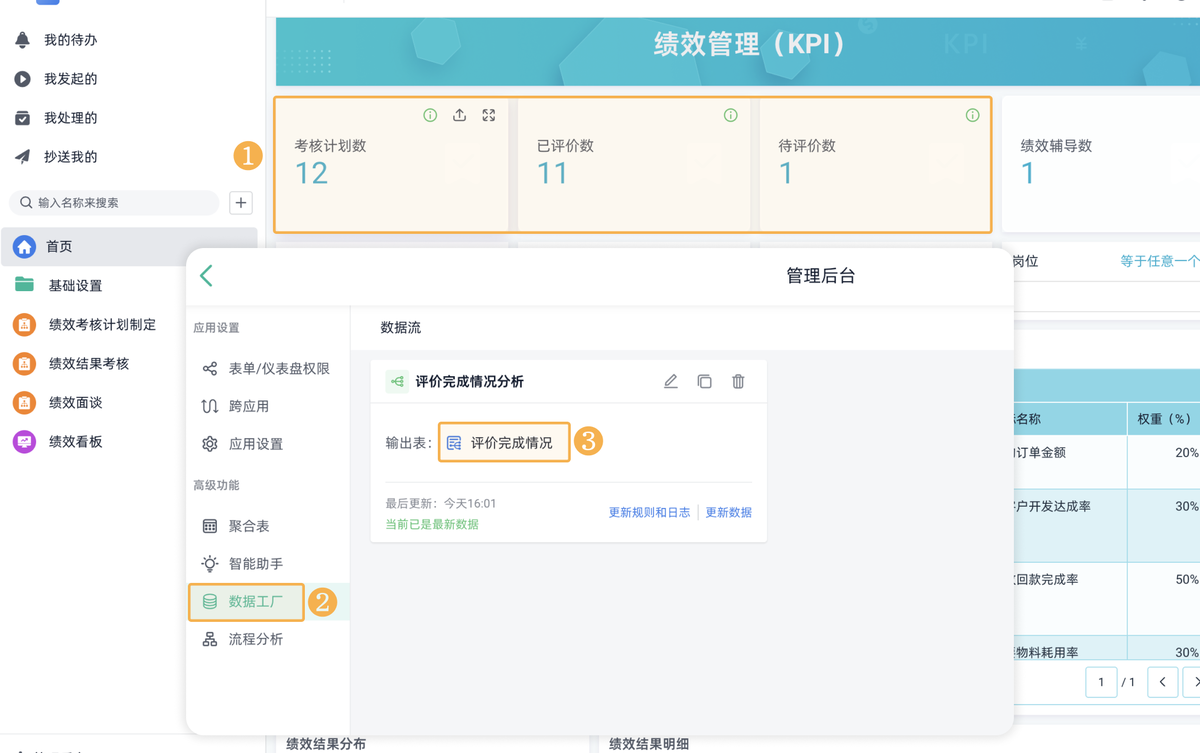Expand 考核计划数 card to fullscreen
Image resolution: width=1200 pixels, height=753 pixels.
click(489, 115)
